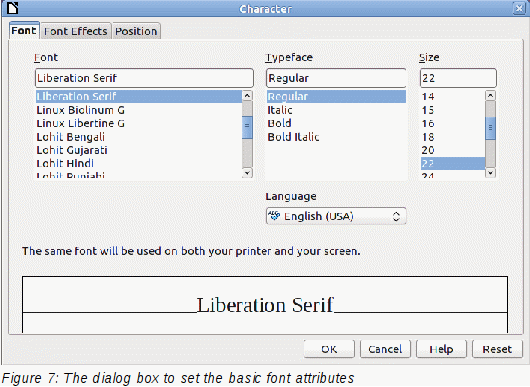Open the Position tab
Image resolution: width=530 pixels, height=387 pixels.
[x=136, y=31]
